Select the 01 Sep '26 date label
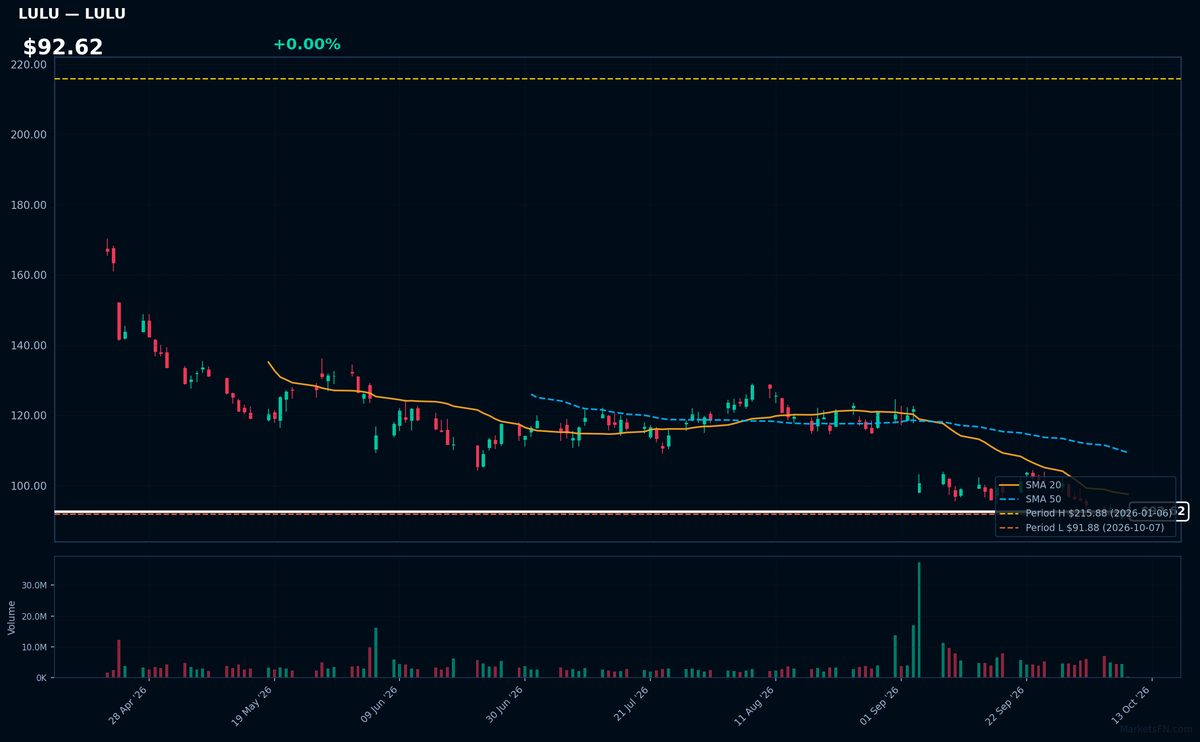The width and height of the screenshot is (1200, 742). (880, 704)
